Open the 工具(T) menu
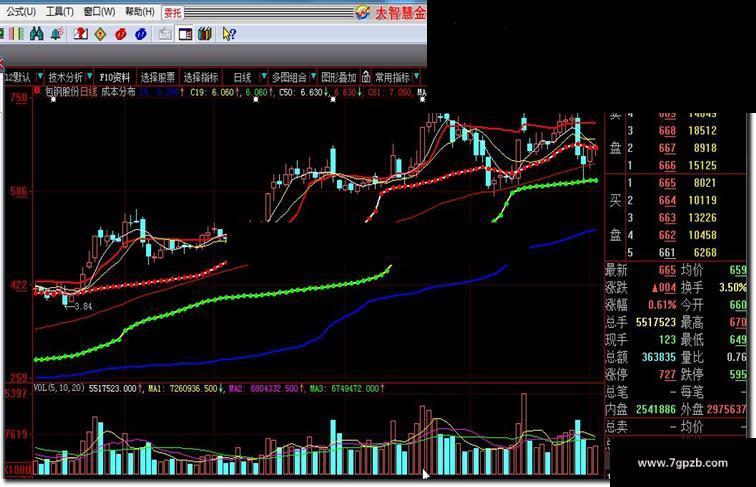Viewport: 756px width, 487px height. (59, 12)
